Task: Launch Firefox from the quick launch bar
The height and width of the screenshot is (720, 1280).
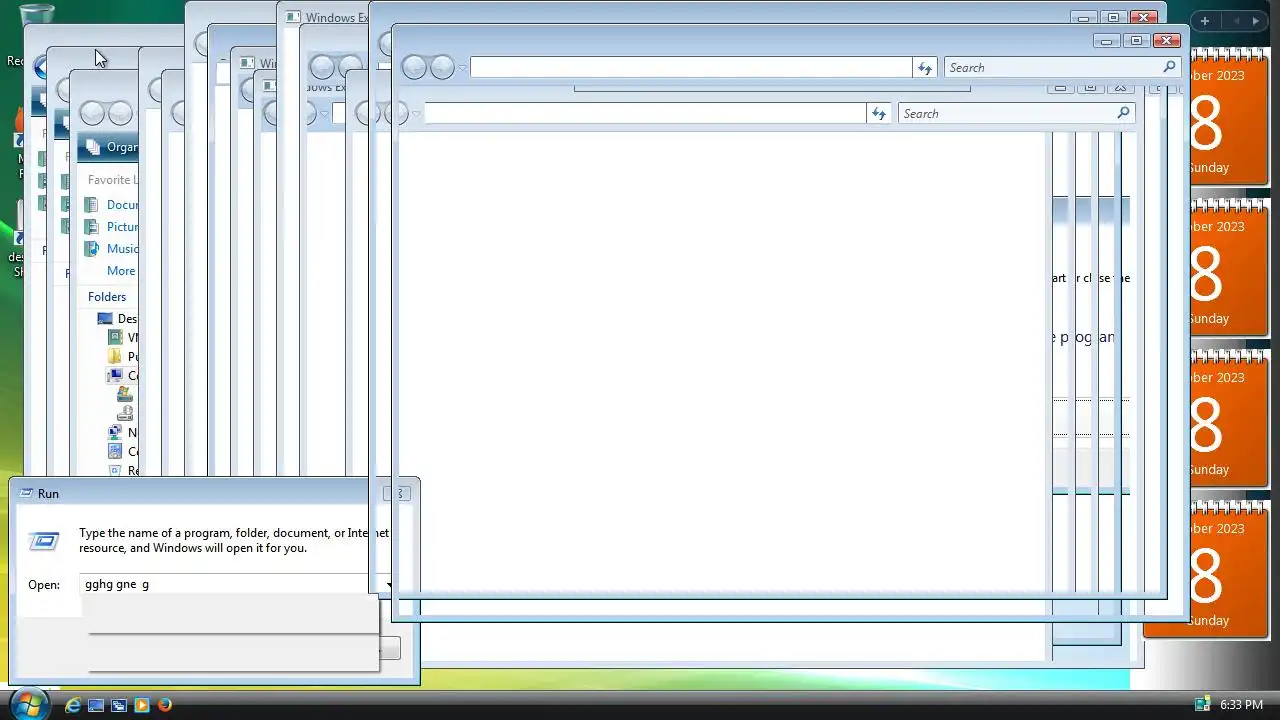Action: (165, 705)
